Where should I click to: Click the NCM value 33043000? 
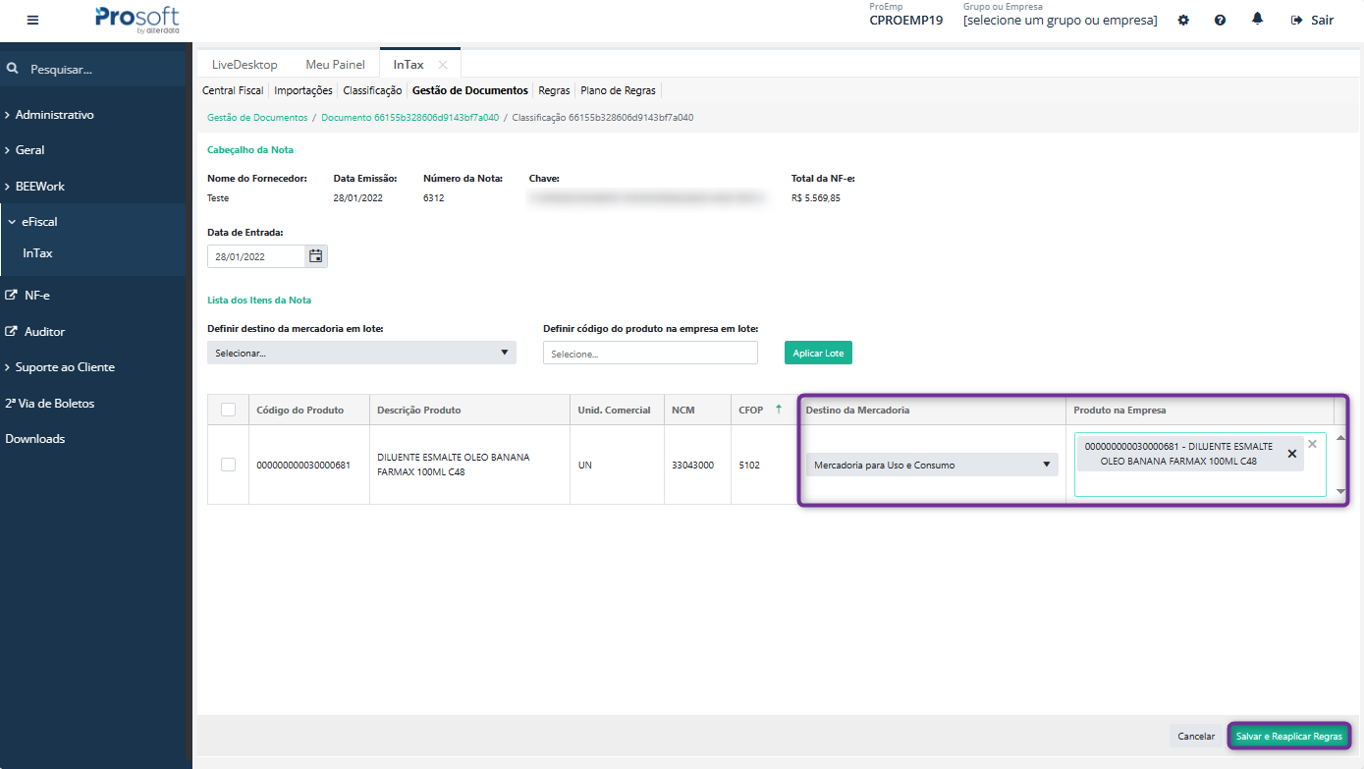(x=693, y=465)
